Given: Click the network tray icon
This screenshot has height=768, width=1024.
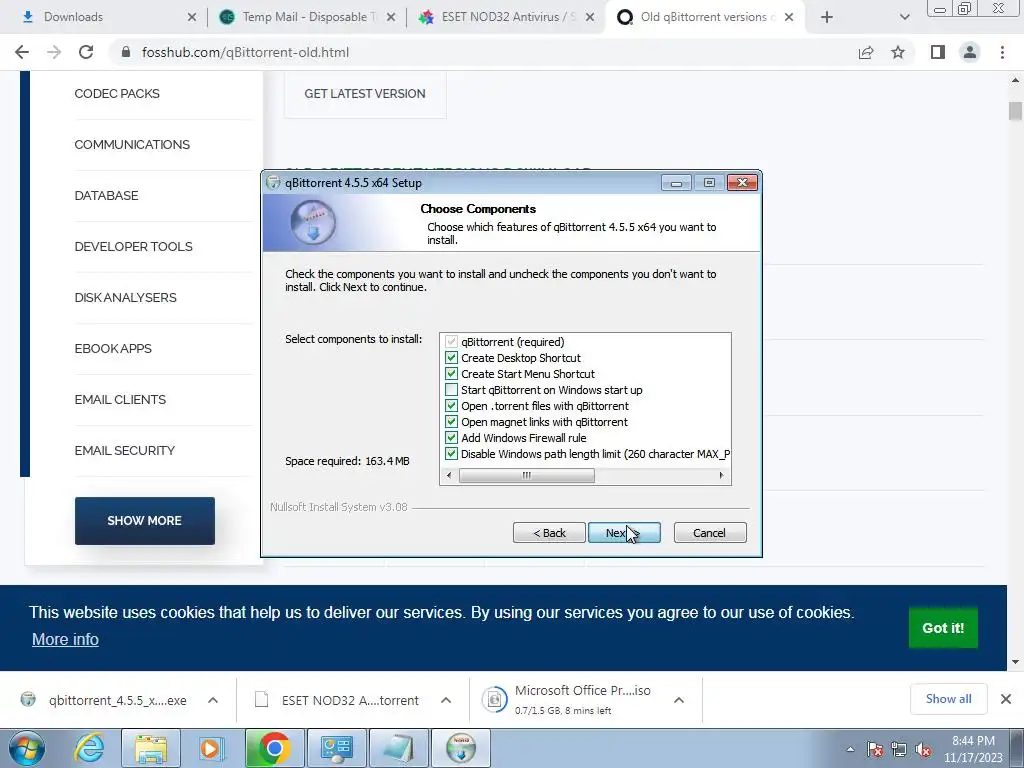Looking at the screenshot, I should (899, 749).
